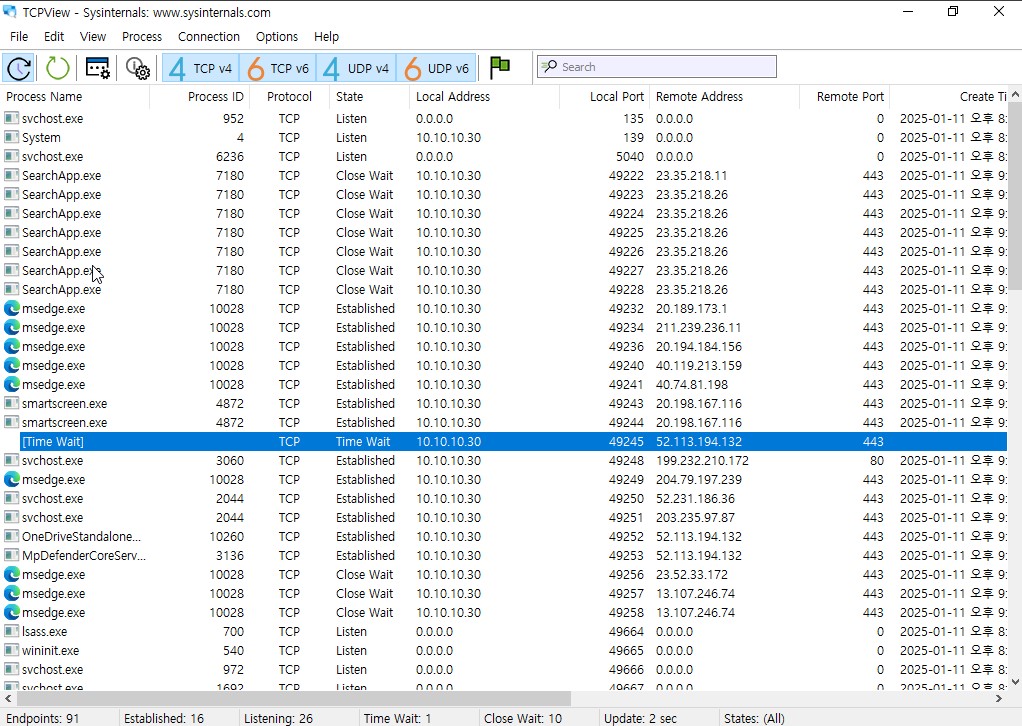
Task: Sort by the Process ID column header
Action: click(199, 96)
